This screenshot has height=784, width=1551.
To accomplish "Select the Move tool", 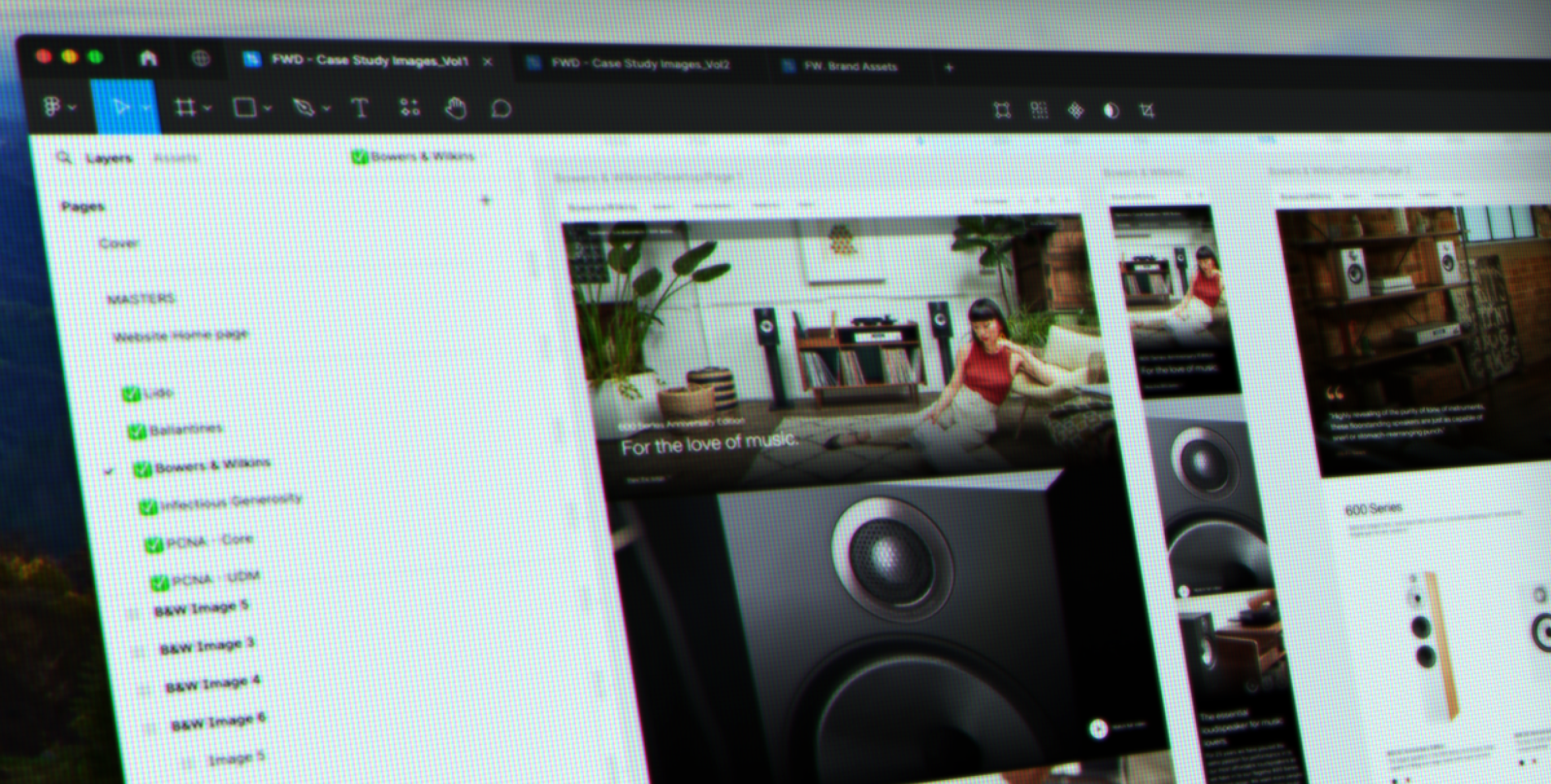I will click(121, 107).
